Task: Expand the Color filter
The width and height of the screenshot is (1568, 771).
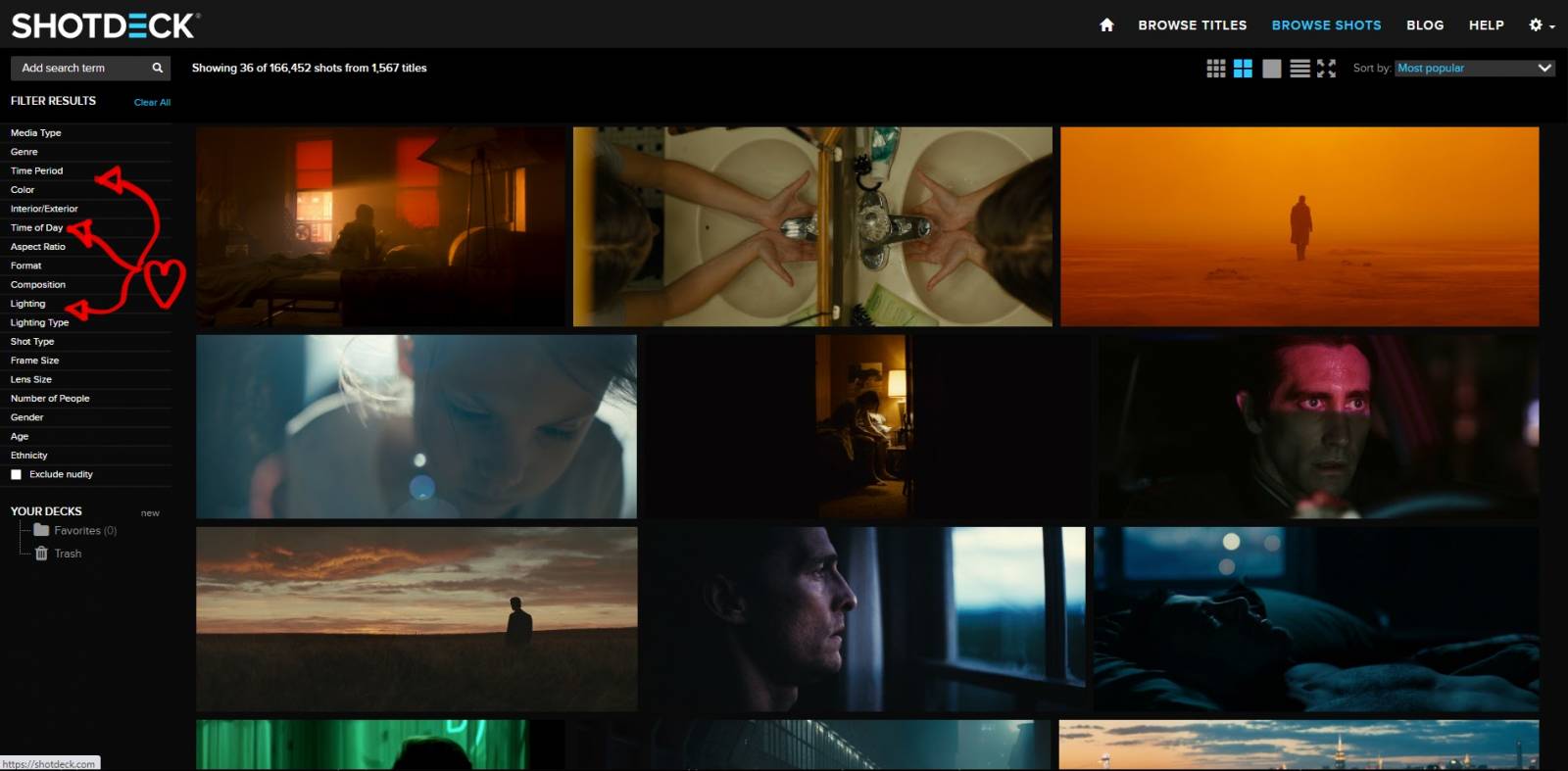Action: tap(23, 190)
